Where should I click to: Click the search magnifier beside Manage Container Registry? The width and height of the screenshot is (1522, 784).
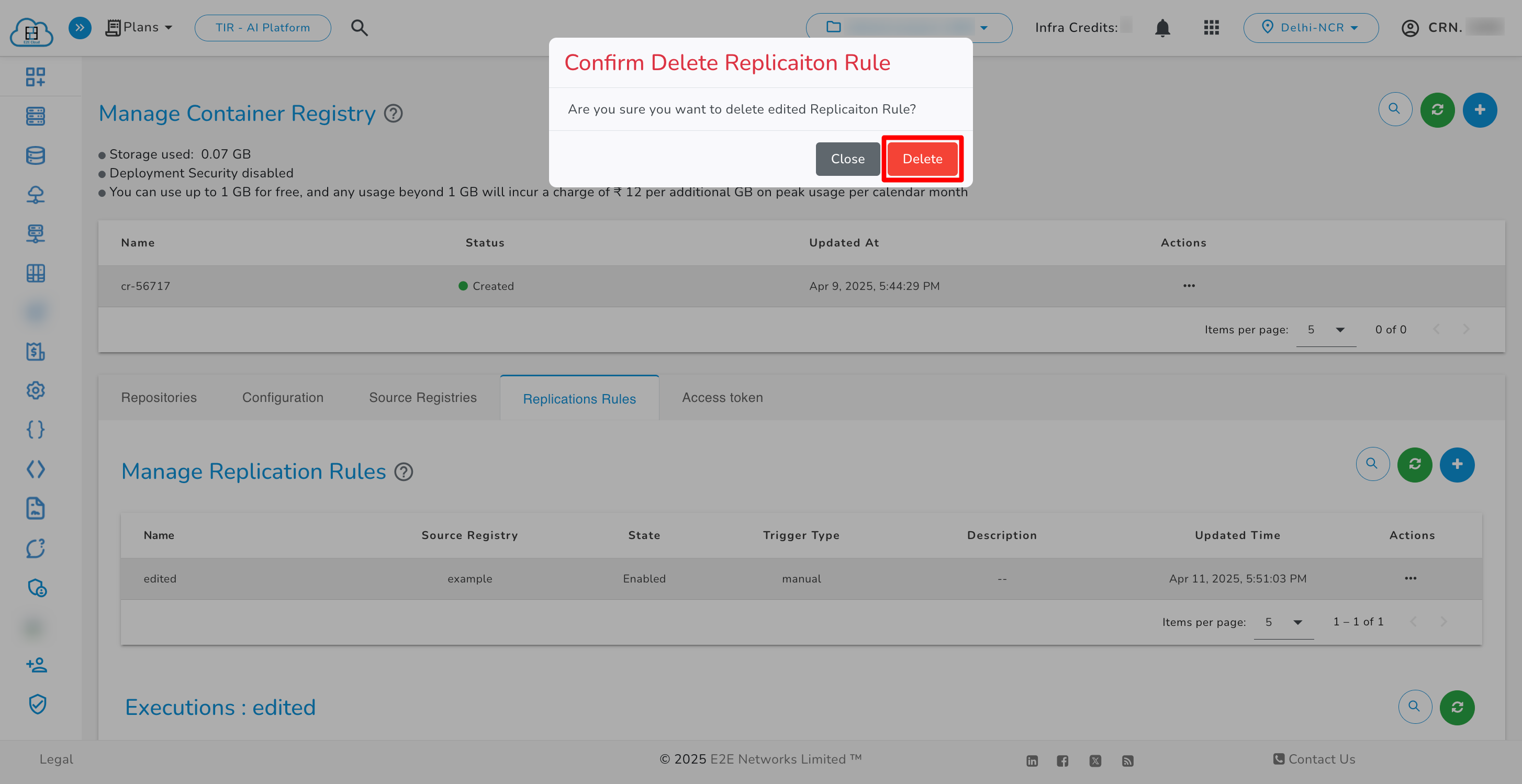(x=1395, y=109)
